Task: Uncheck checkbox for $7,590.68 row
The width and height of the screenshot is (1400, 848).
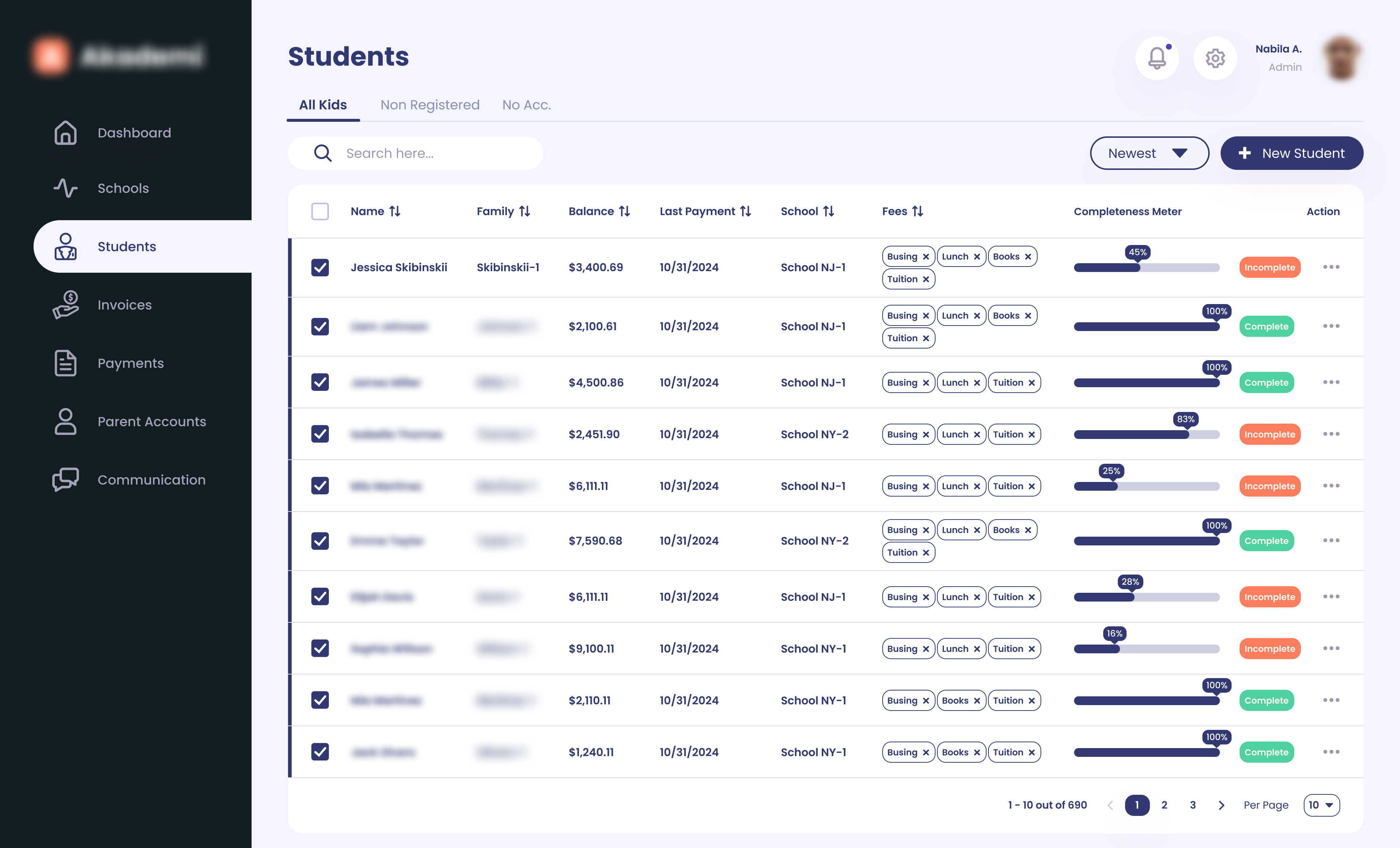Action: (320, 541)
